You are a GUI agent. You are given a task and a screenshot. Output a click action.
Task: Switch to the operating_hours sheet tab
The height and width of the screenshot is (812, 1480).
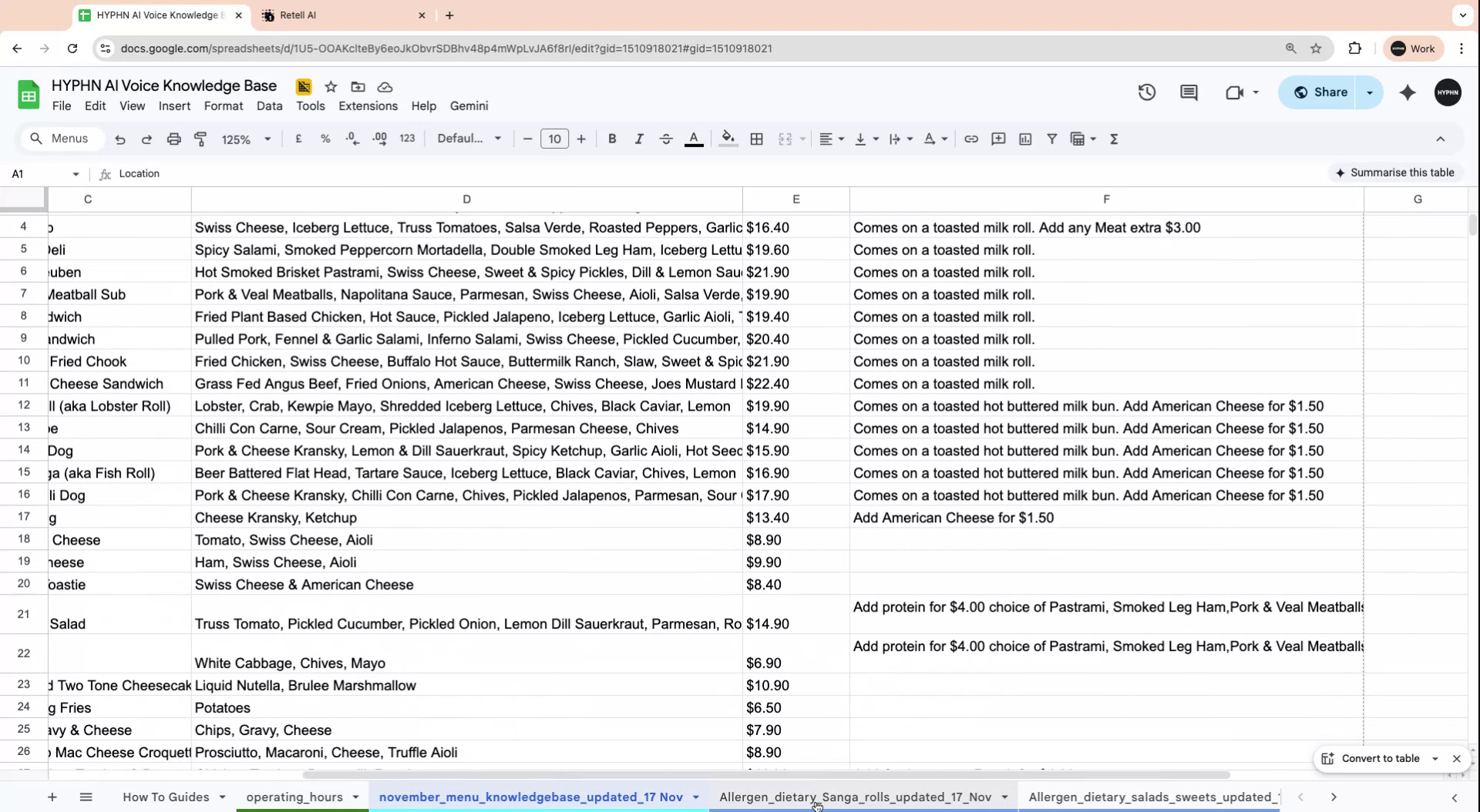[294, 797]
